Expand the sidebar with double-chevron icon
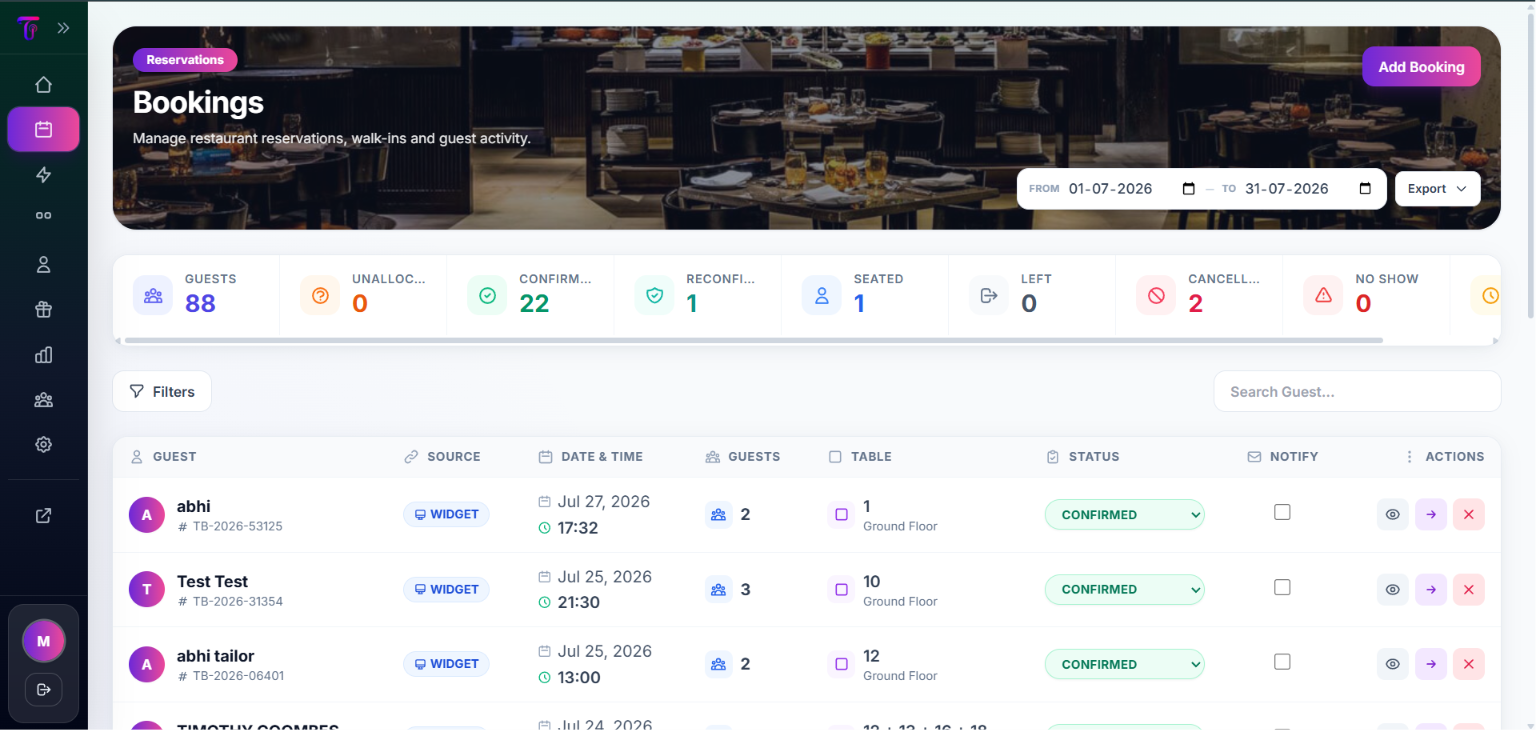The width and height of the screenshot is (1536, 730). tap(63, 28)
